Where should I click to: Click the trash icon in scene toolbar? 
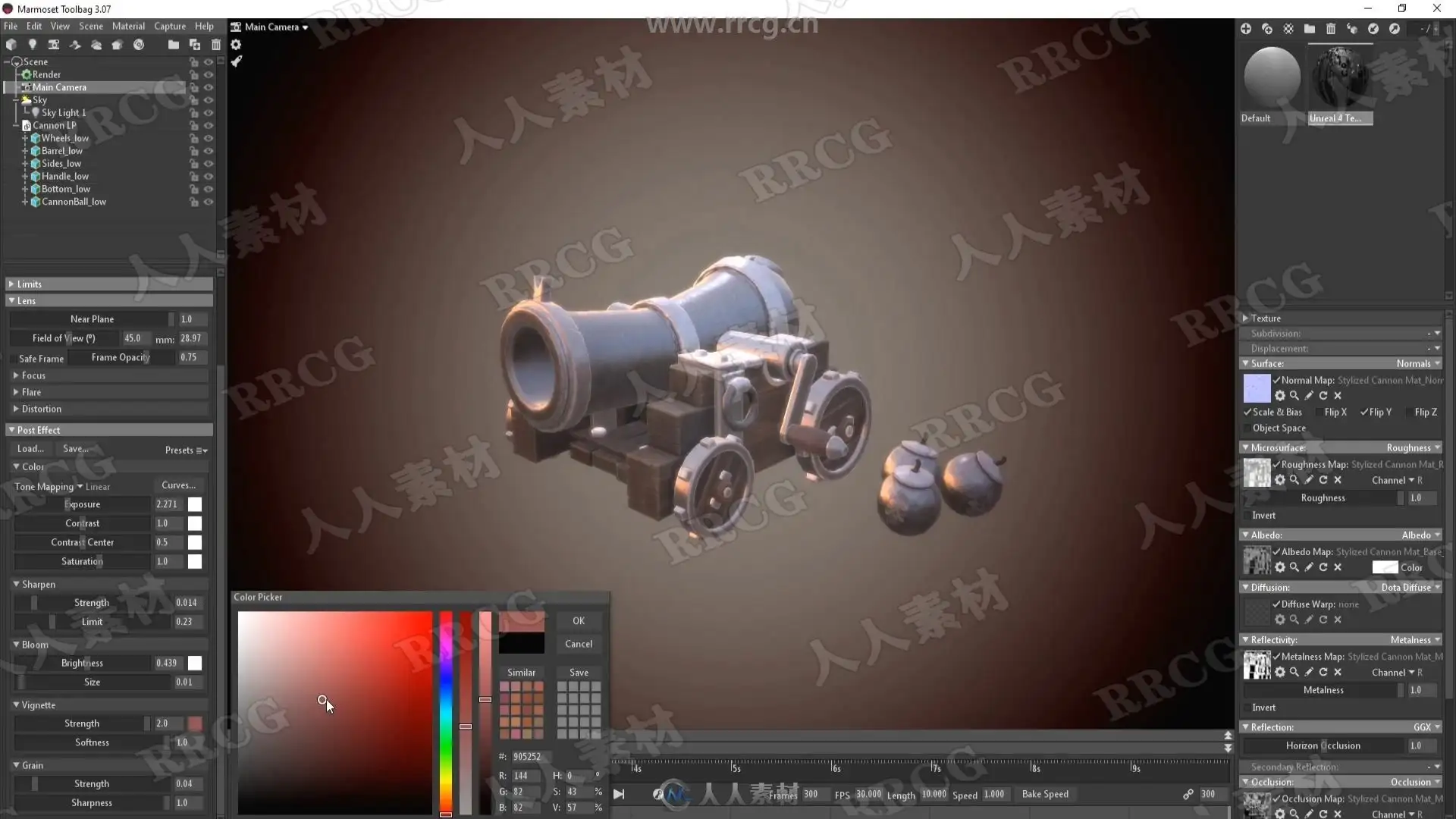point(216,45)
